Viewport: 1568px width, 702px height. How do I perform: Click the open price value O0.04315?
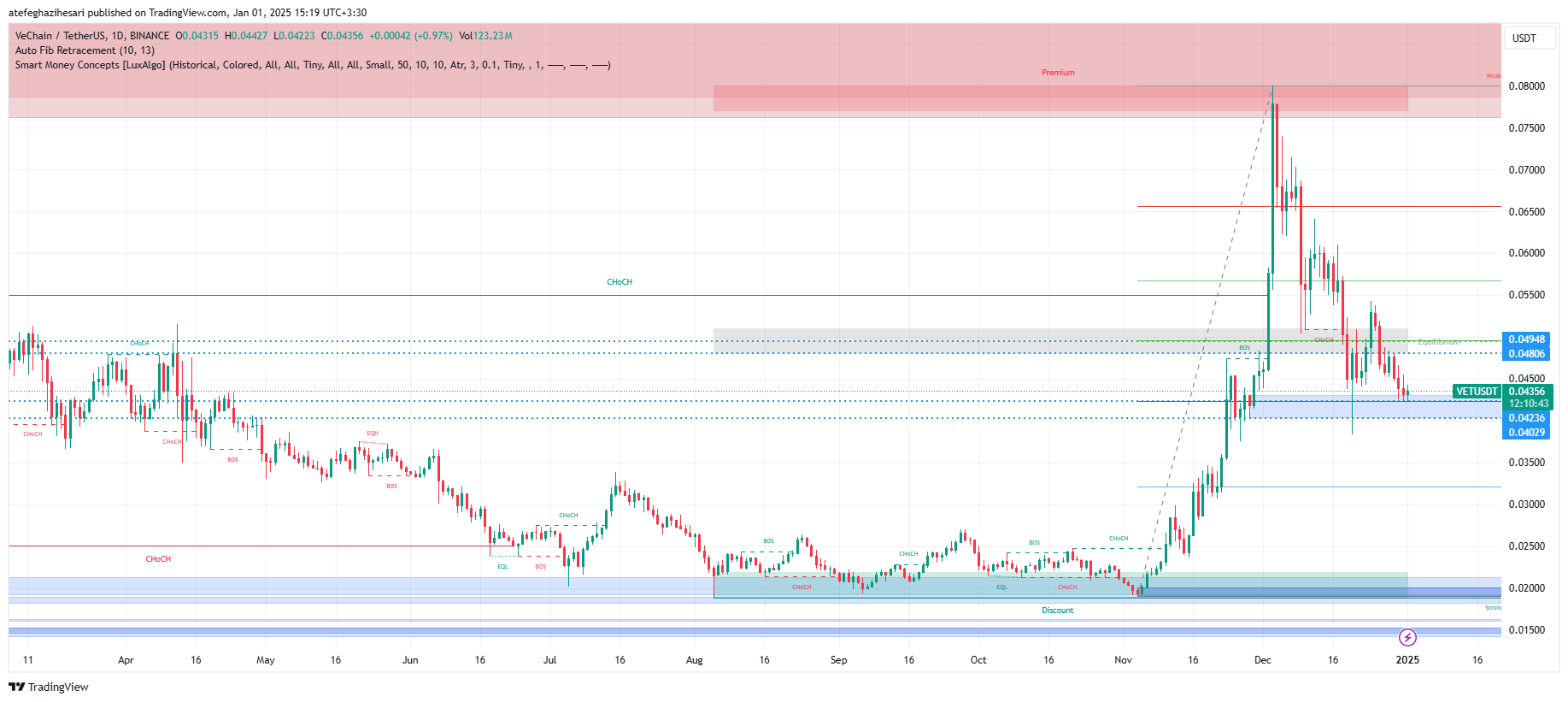(197, 36)
